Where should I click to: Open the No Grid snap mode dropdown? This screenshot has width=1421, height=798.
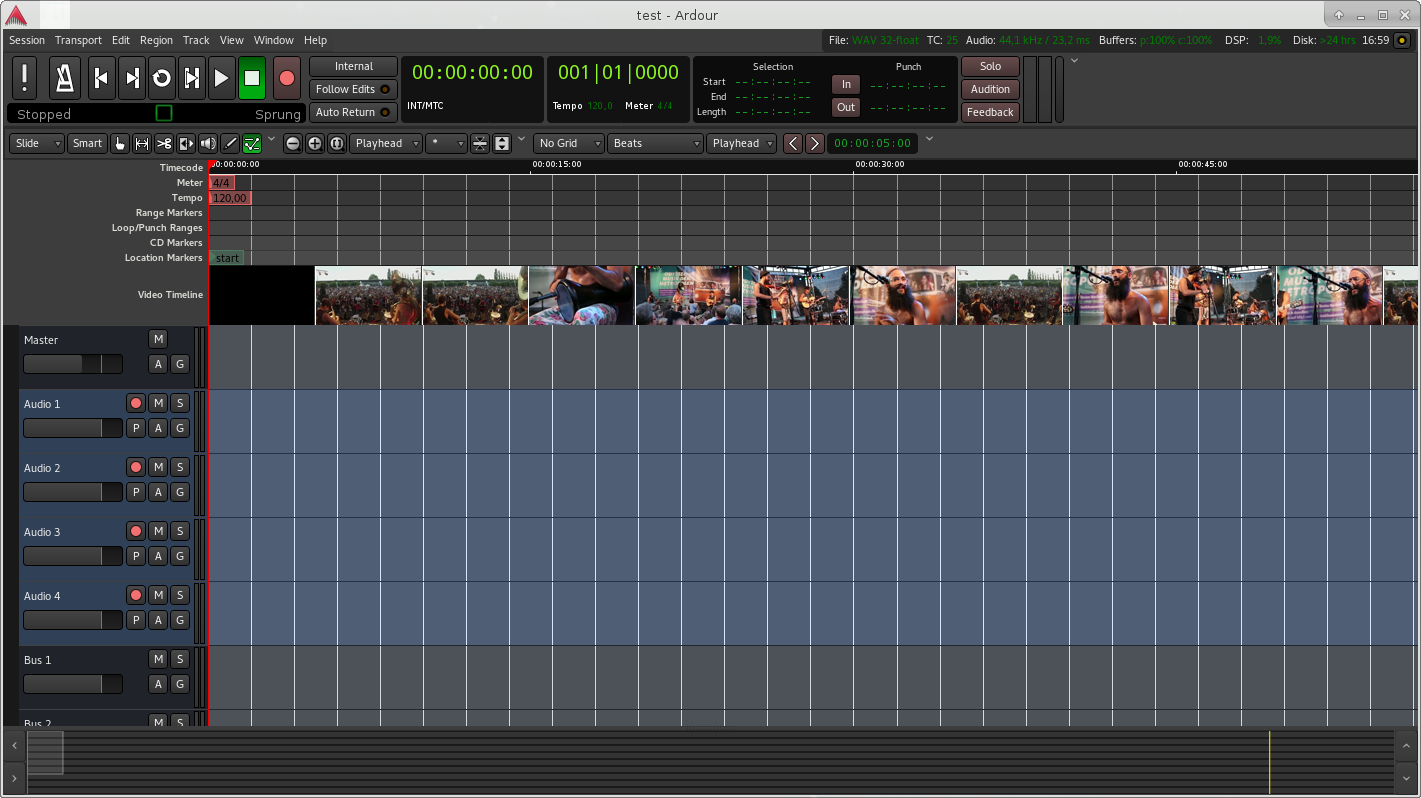click(569, 143)
